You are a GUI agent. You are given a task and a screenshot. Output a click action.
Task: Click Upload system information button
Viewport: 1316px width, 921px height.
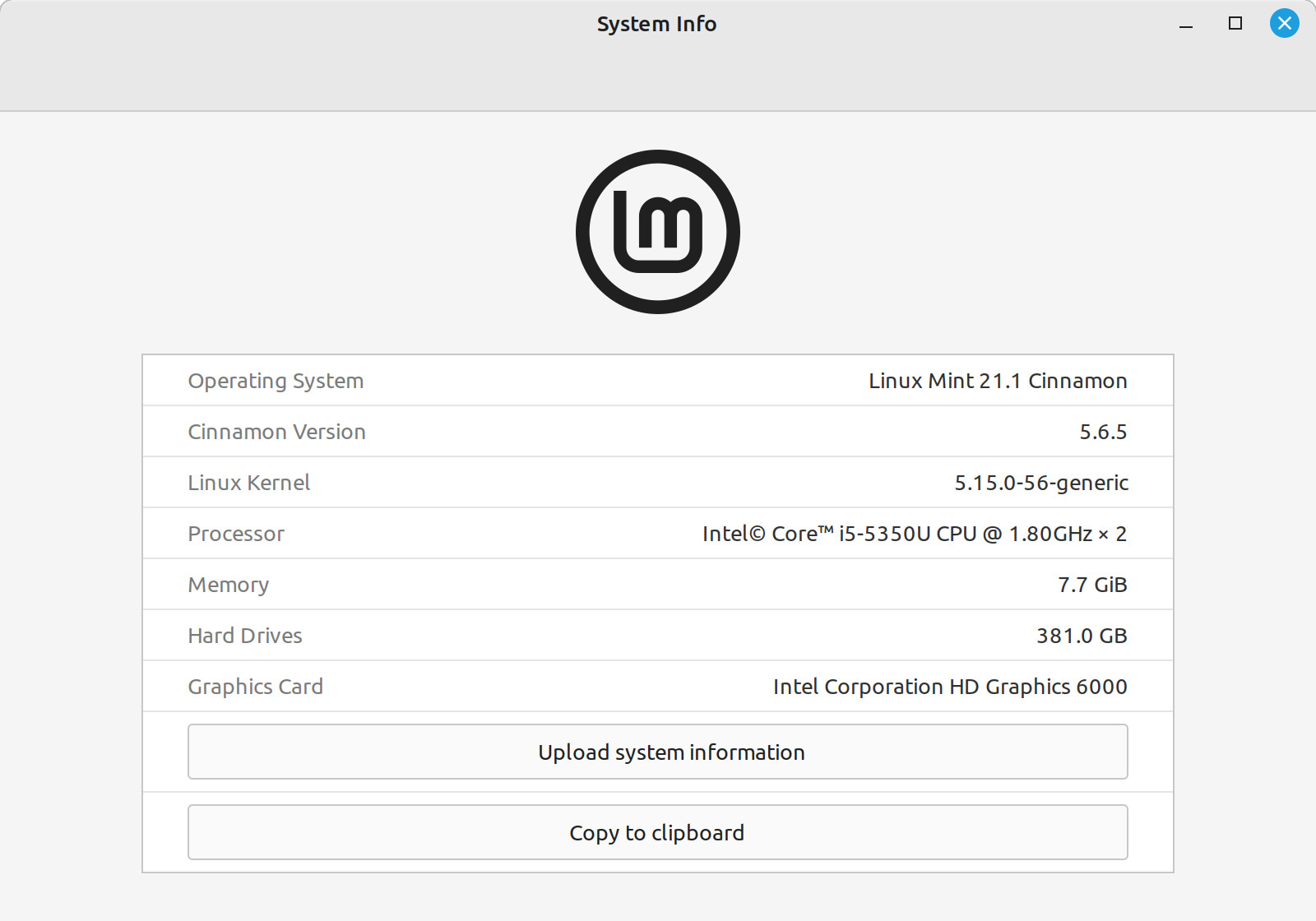pyautogui.click(x=658, y=752)
